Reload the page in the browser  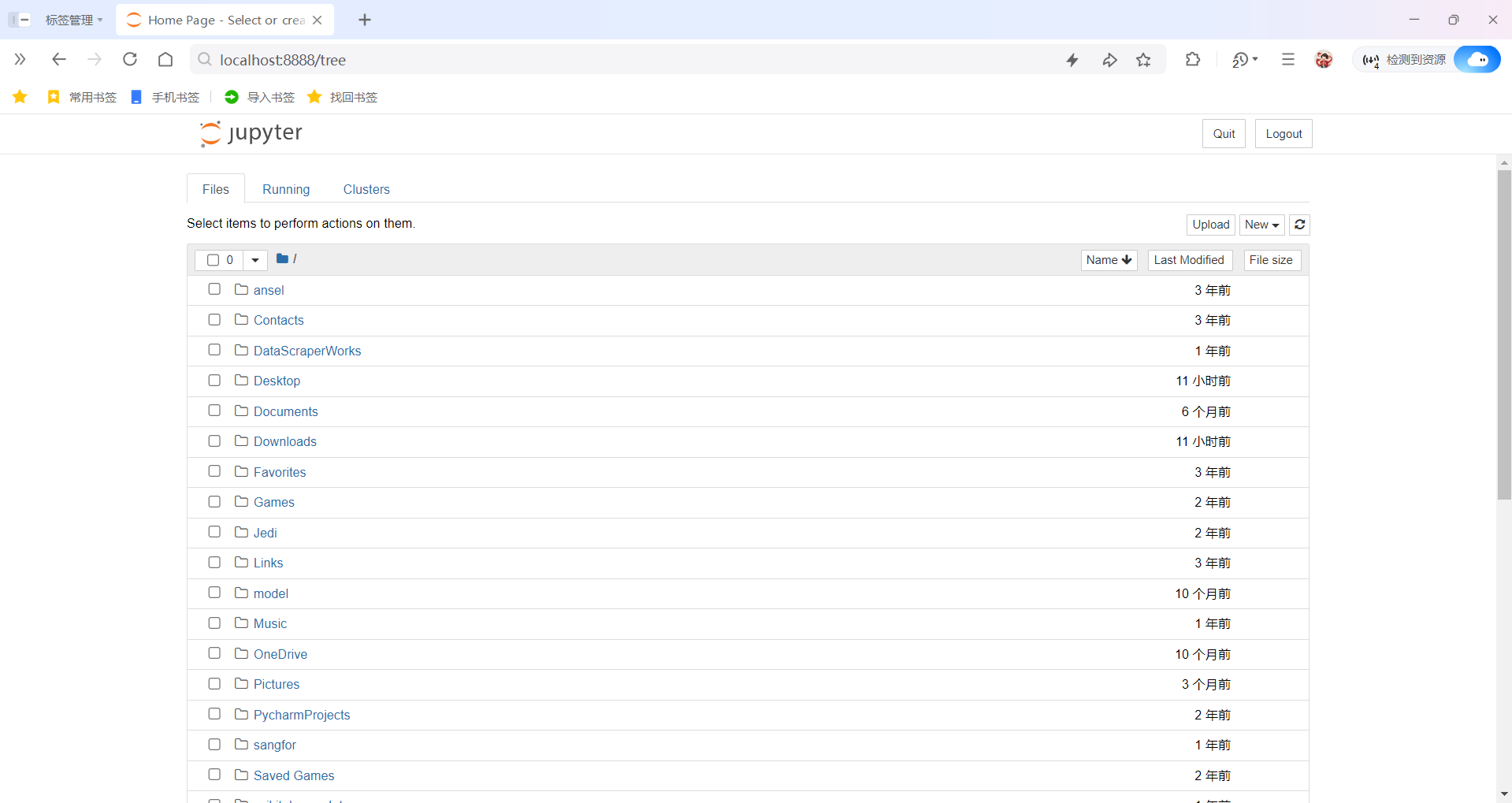[x=129, y=59]
